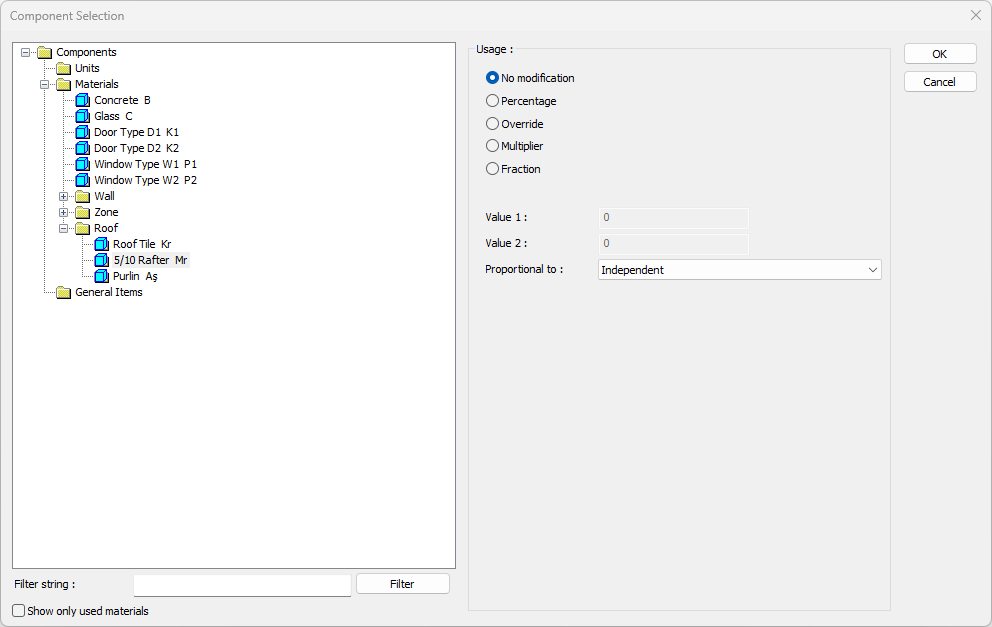Screen dimensions: 992x627
Task: Click the General Items folder icon
Action: pos(64,292)
